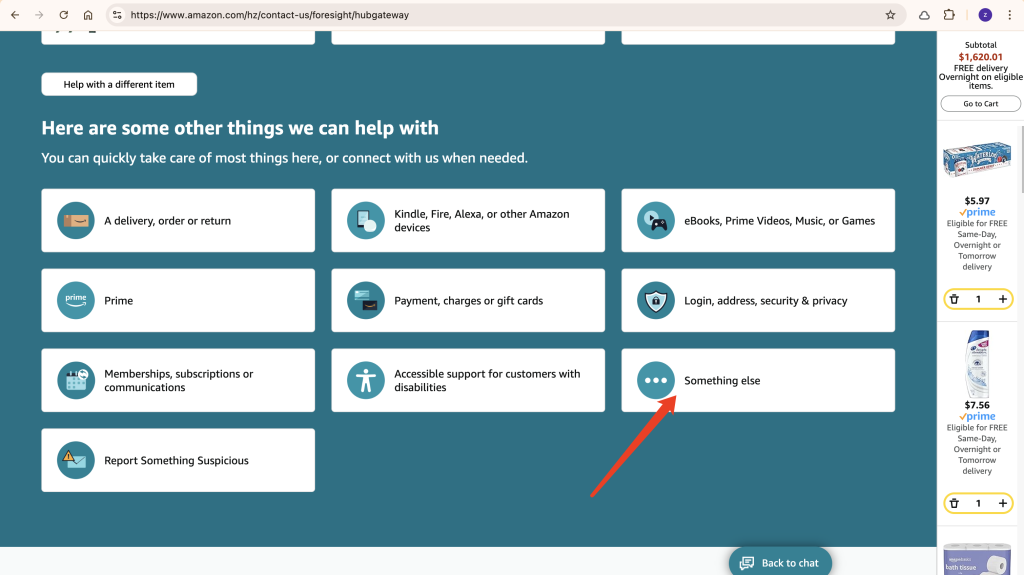Open Report Something Suspicious

tap(178, 460)
